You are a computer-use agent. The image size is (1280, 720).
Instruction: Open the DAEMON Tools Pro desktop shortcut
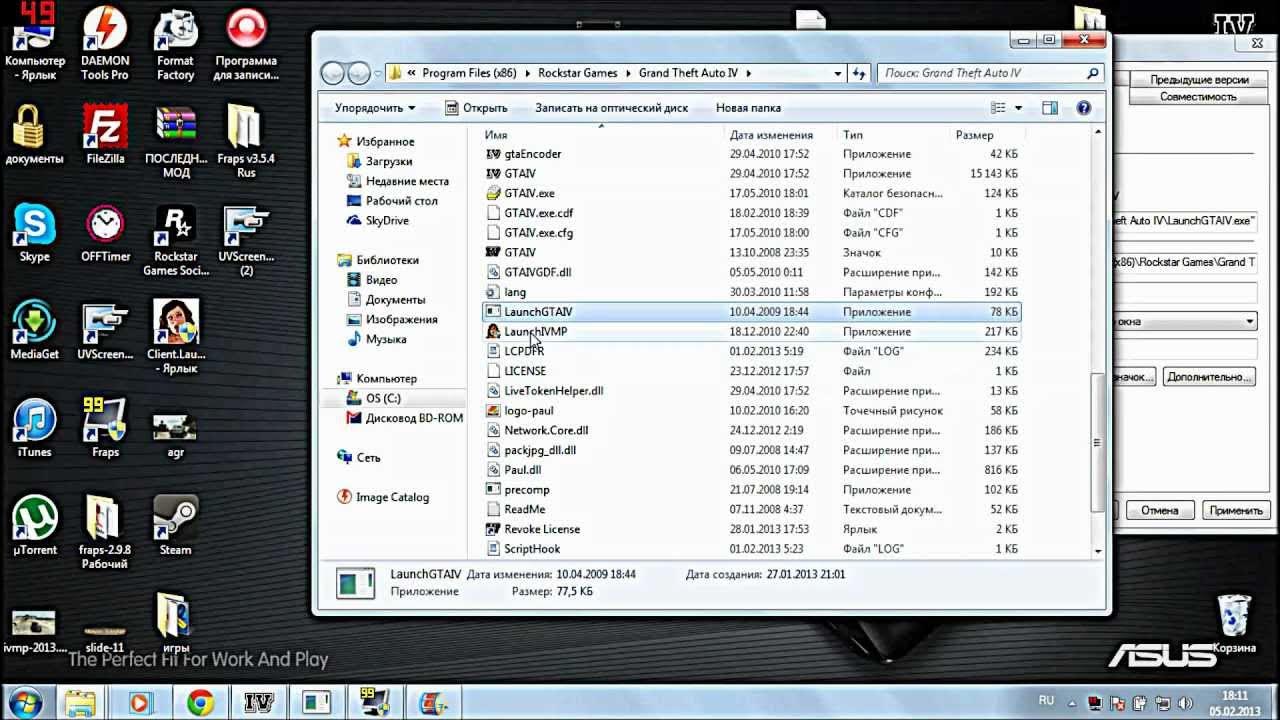(105, 44)
